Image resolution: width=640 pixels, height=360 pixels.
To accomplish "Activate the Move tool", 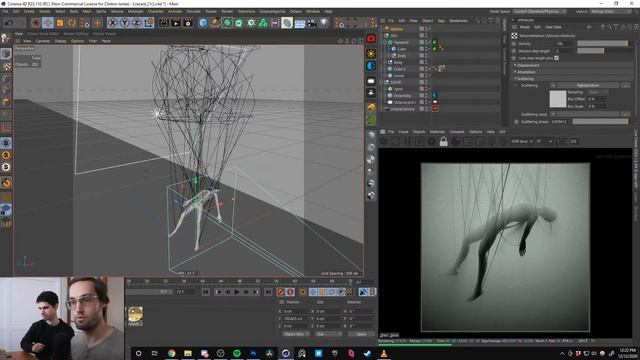I will point(48,23).
